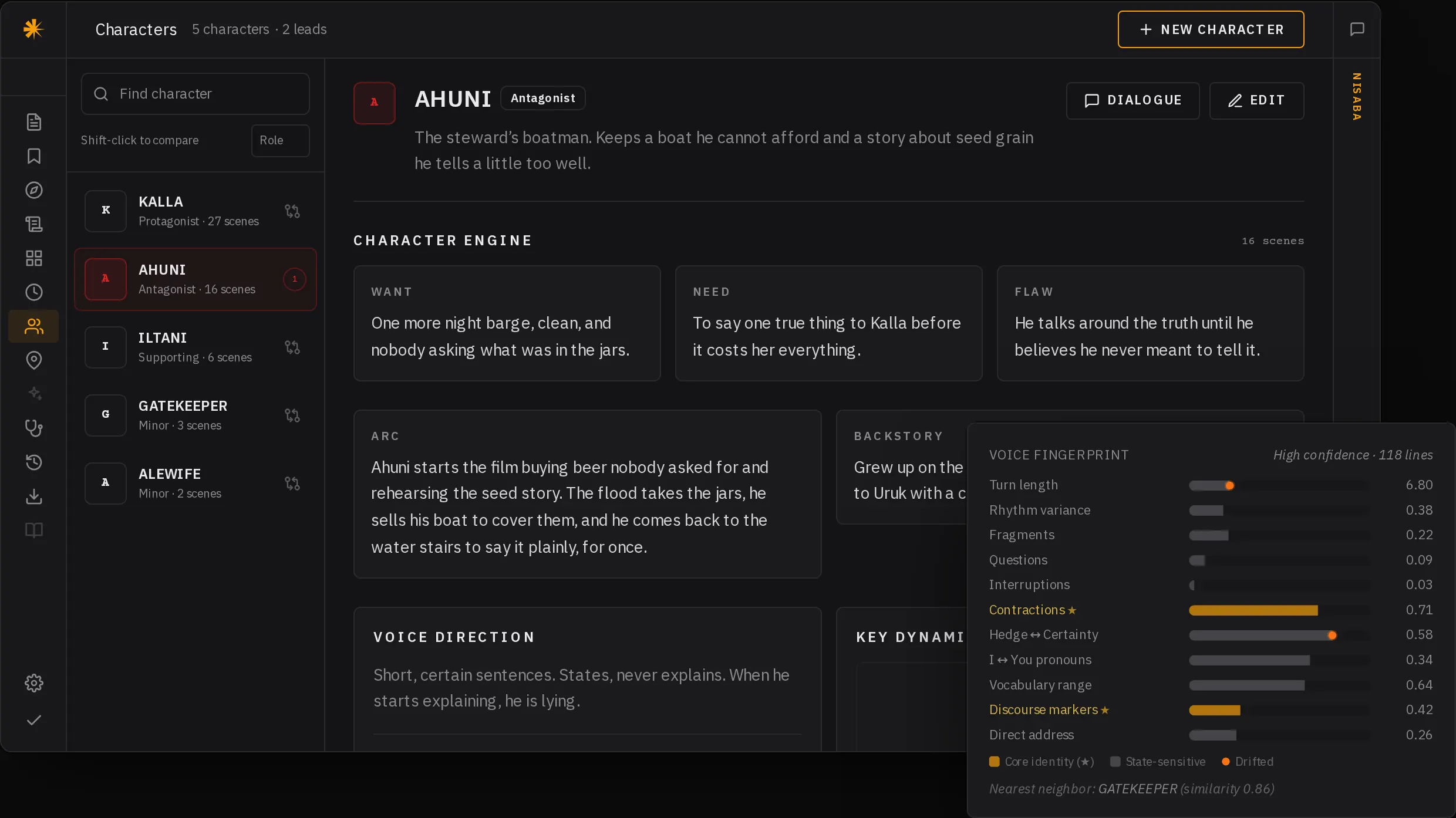Open the settings gear icon
The height and width of the screenshot is (818, 1456).
(x=33, y=683)
